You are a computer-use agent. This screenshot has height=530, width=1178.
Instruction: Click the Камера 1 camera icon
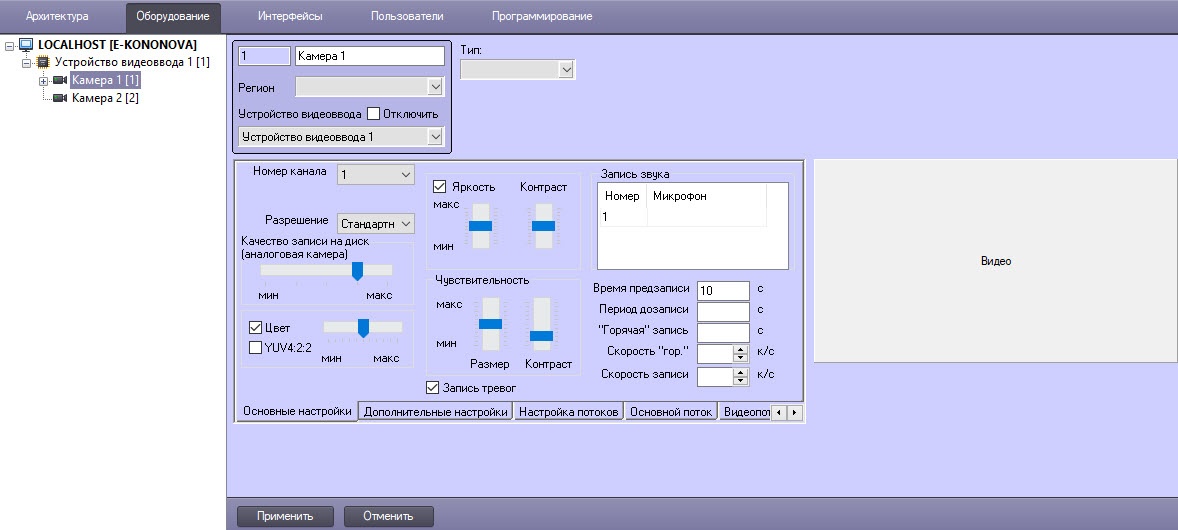click(60, 80)
